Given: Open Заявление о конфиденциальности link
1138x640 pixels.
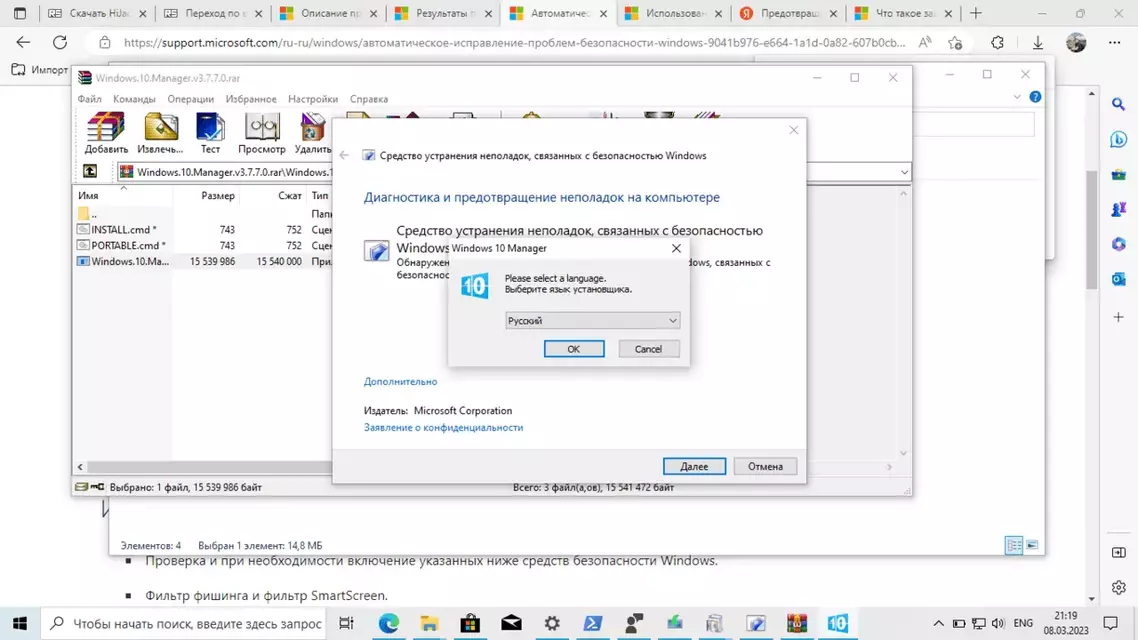Looking at the screenshot, I should pyautogui.click(x=443, y=428).
